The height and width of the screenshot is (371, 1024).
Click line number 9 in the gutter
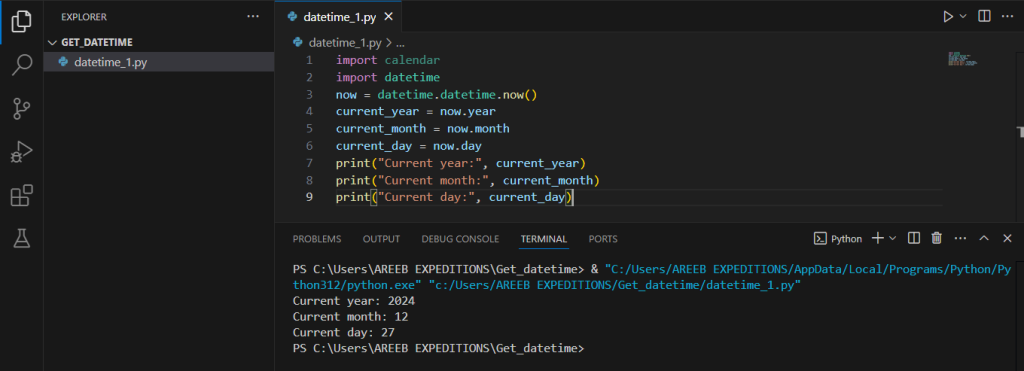tap(309, 197)
